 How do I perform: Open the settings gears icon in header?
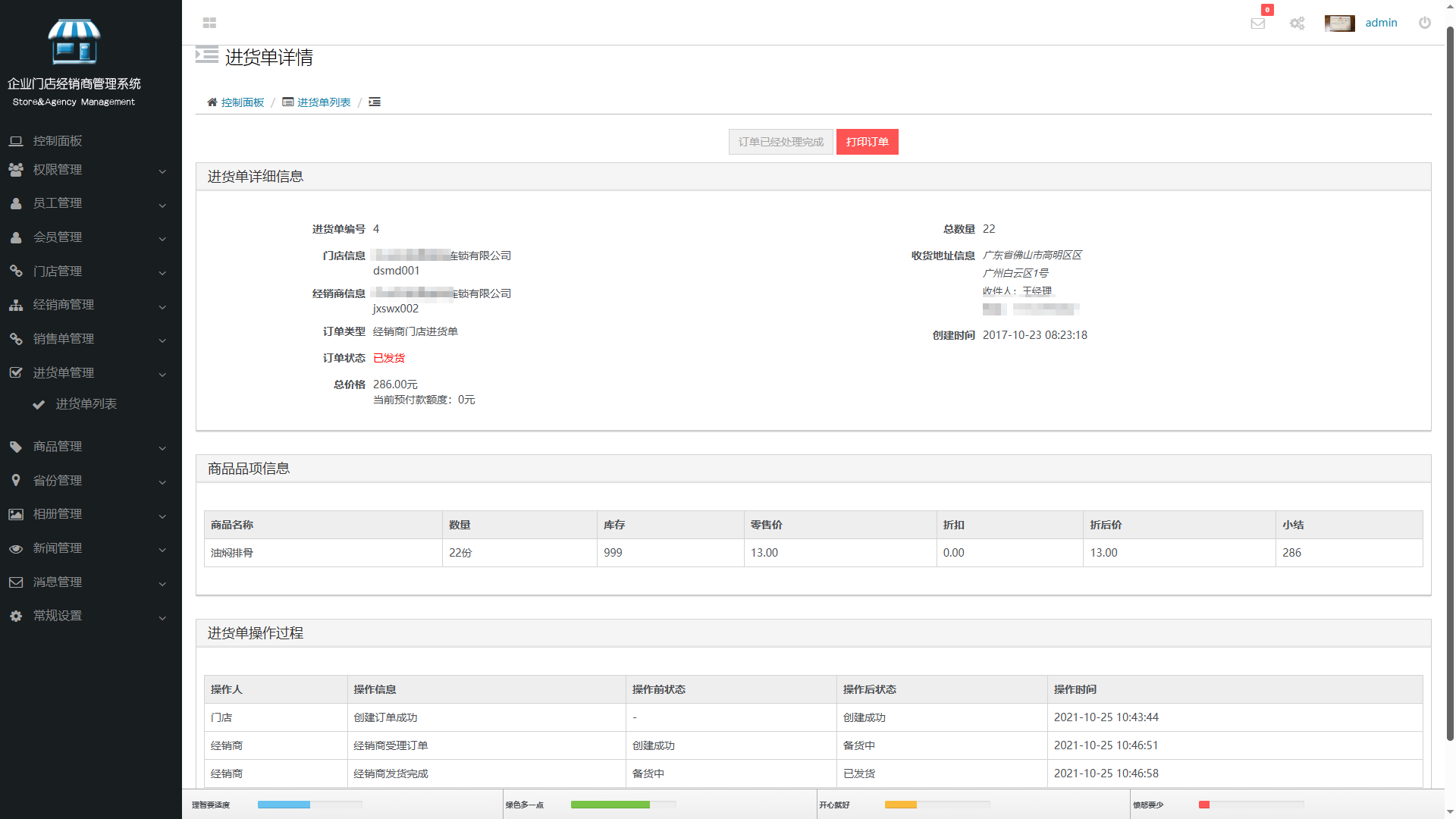click(x=1298, y=24)
